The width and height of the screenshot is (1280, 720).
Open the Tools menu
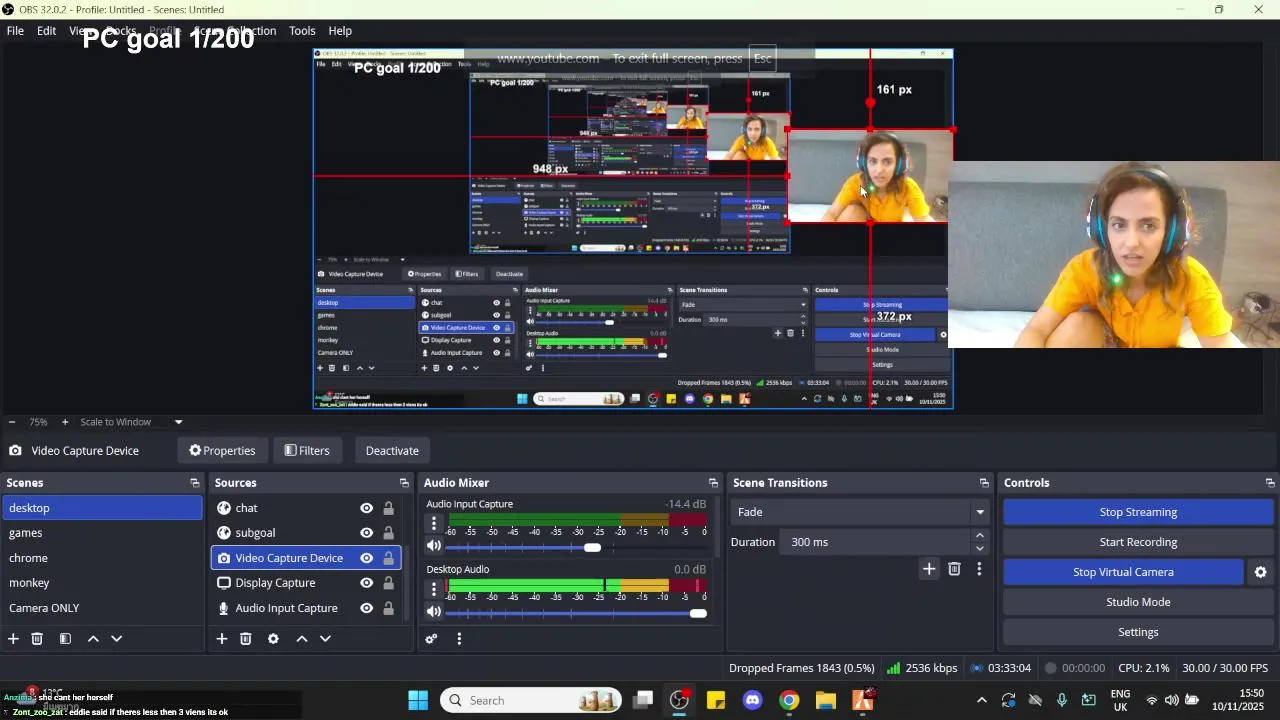tap(302, 31)
